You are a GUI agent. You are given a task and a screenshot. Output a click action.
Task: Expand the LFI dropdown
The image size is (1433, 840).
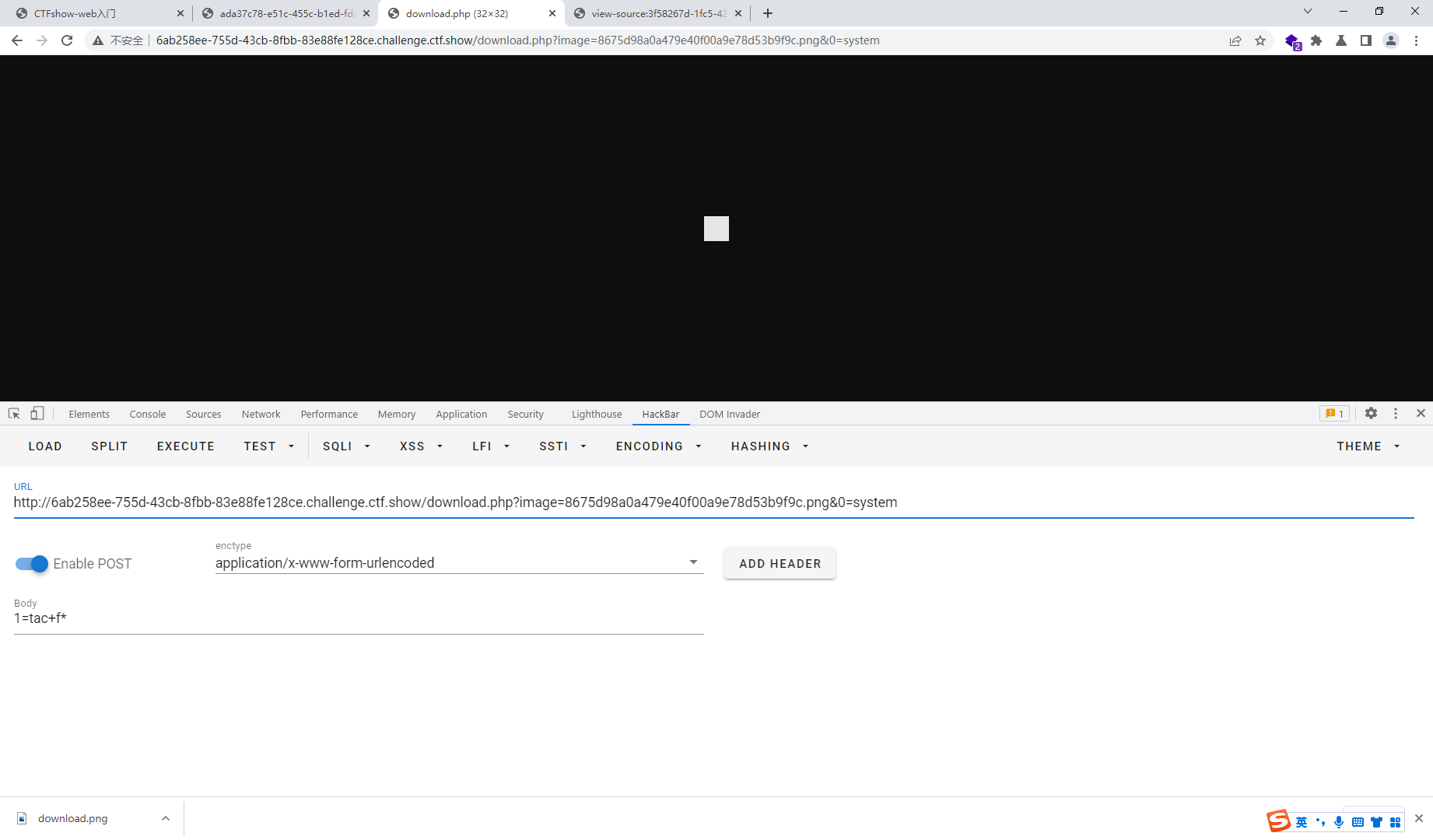(x=491, y=446)
